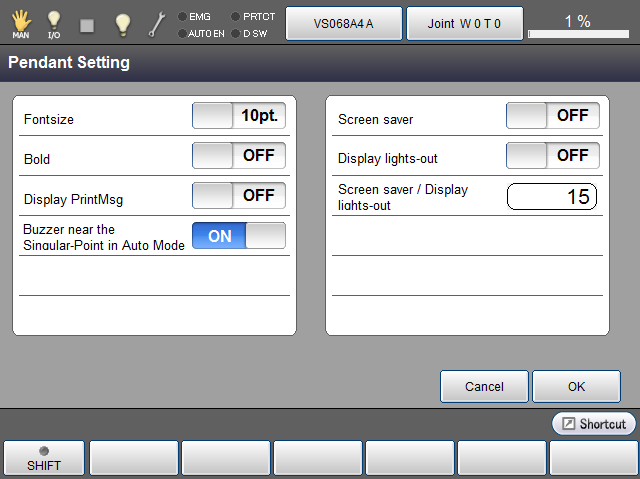Toggle Display lights-out switch
This screenshot has width=640, height=479.
click(553, 155)
